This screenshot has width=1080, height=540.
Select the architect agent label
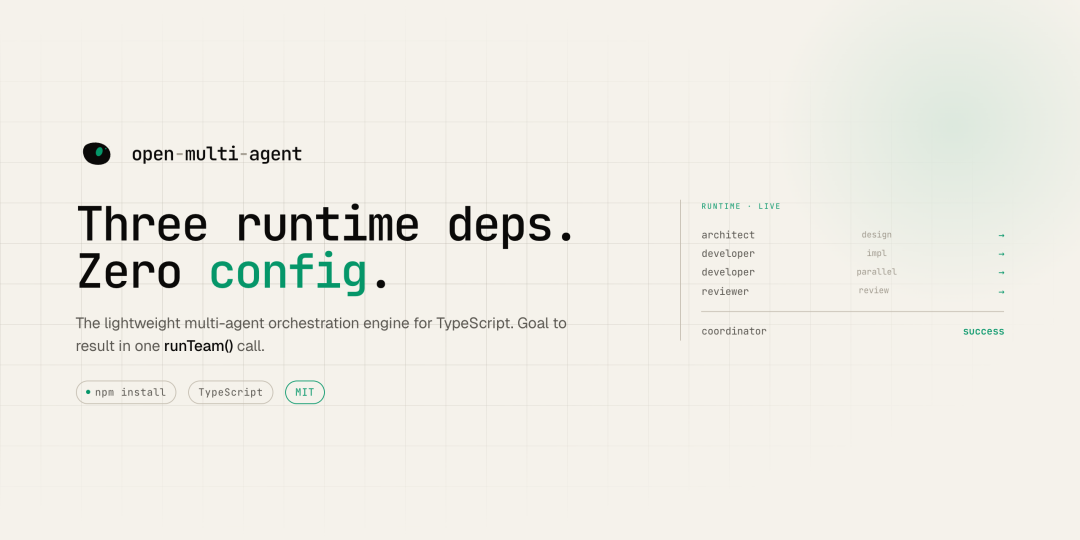[728, 236]
